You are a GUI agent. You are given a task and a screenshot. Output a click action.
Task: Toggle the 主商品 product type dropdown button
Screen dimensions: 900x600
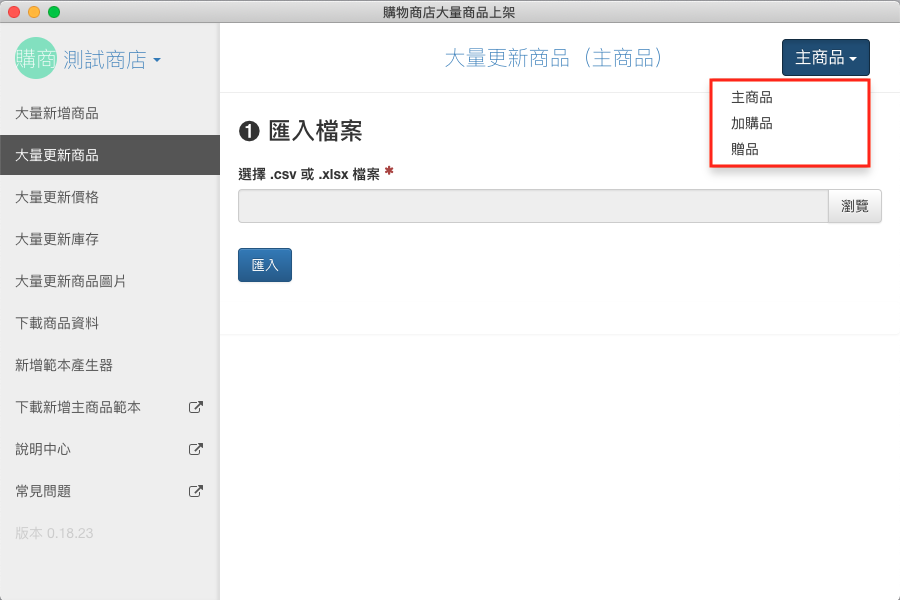tap(825, 57)
